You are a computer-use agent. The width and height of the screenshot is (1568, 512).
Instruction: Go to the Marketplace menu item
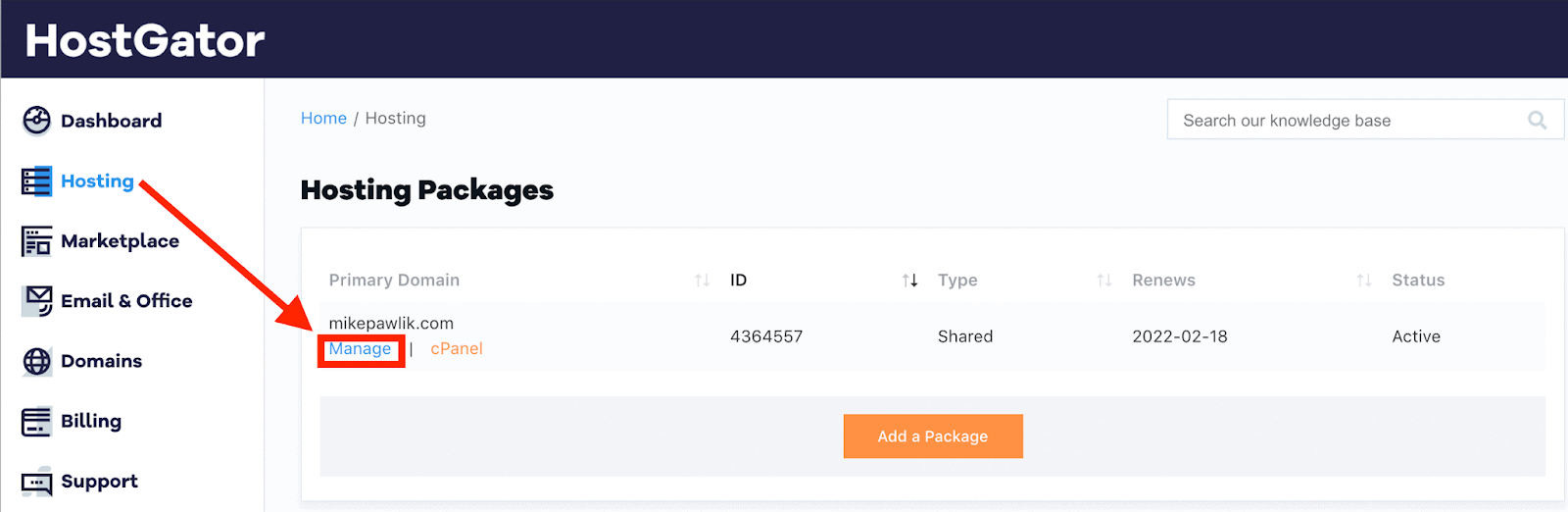pos(120,241)
